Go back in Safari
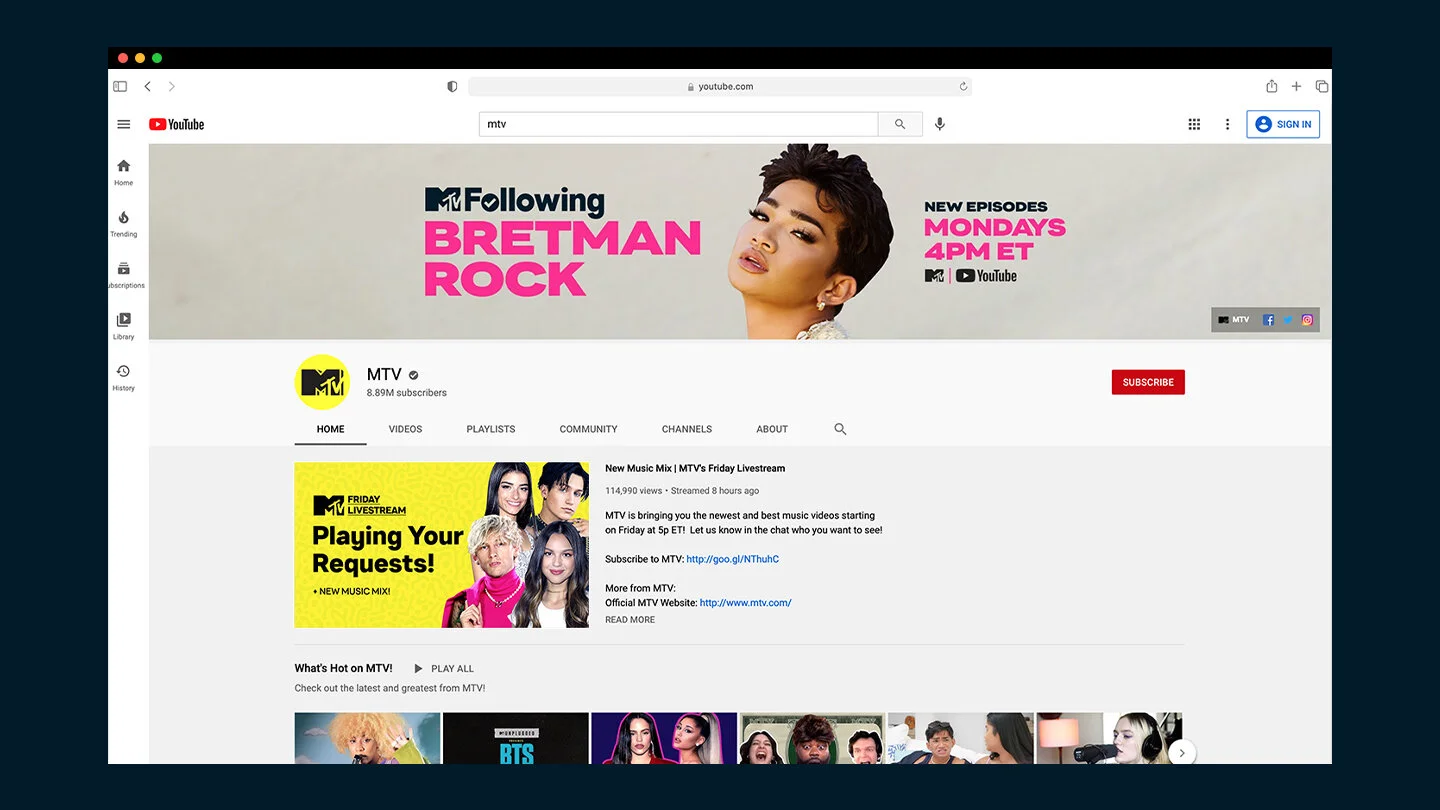This screenshot has height=810, width=1440. click(147, 87)
